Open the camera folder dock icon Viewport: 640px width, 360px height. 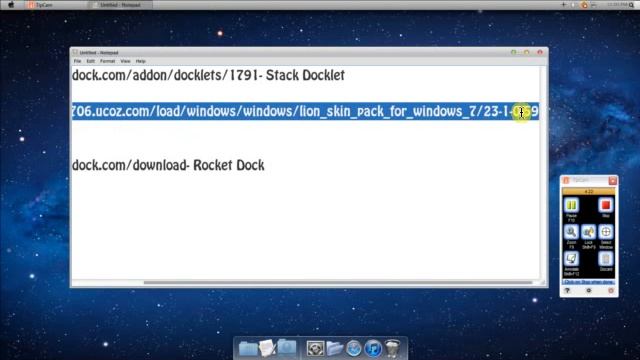[x=287, y=348]
